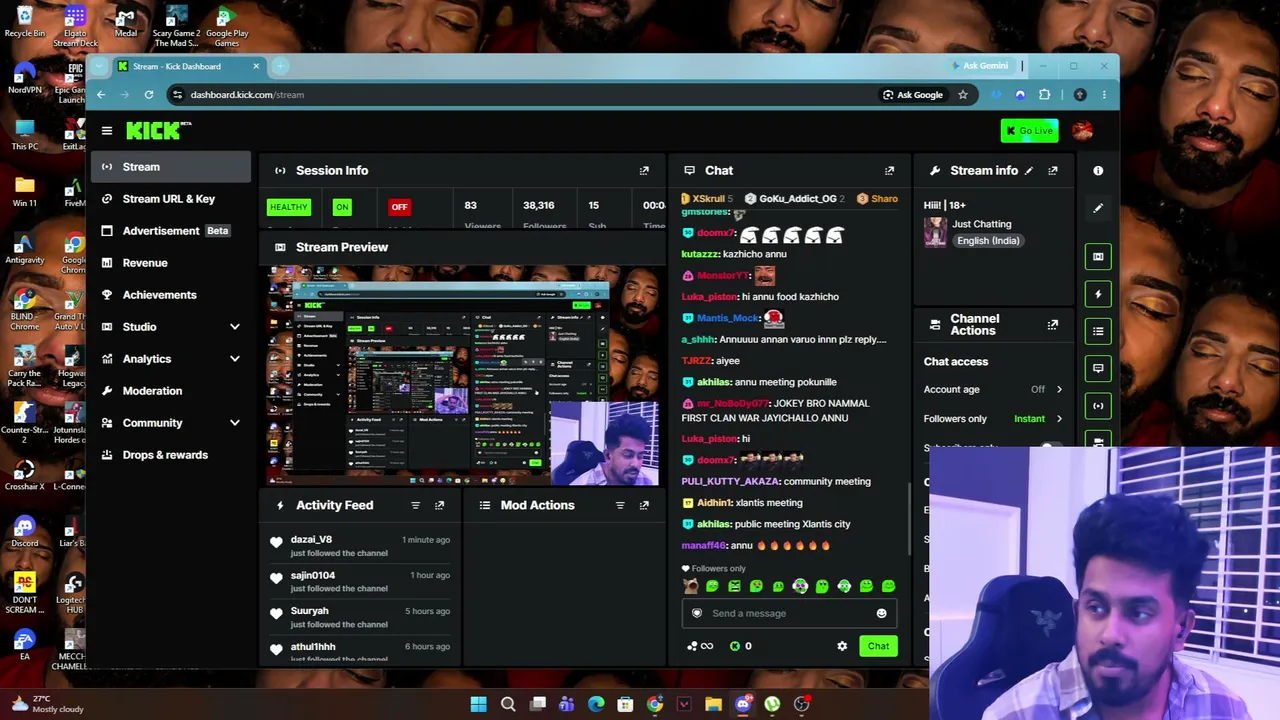Toggle the chat widget in right sidebar
This screenshot has width=1280, height=720.
pyautogui.click(x=1098, y=368)
